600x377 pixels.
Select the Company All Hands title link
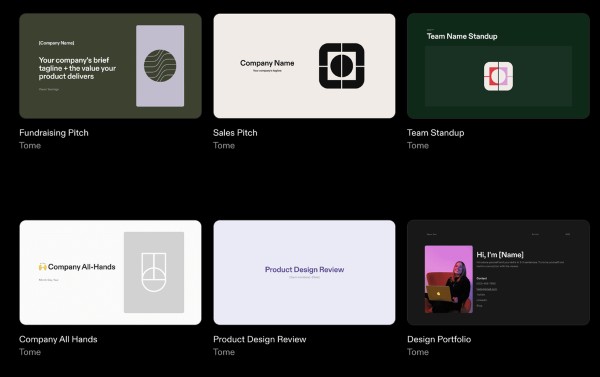[x=58, y=339]
